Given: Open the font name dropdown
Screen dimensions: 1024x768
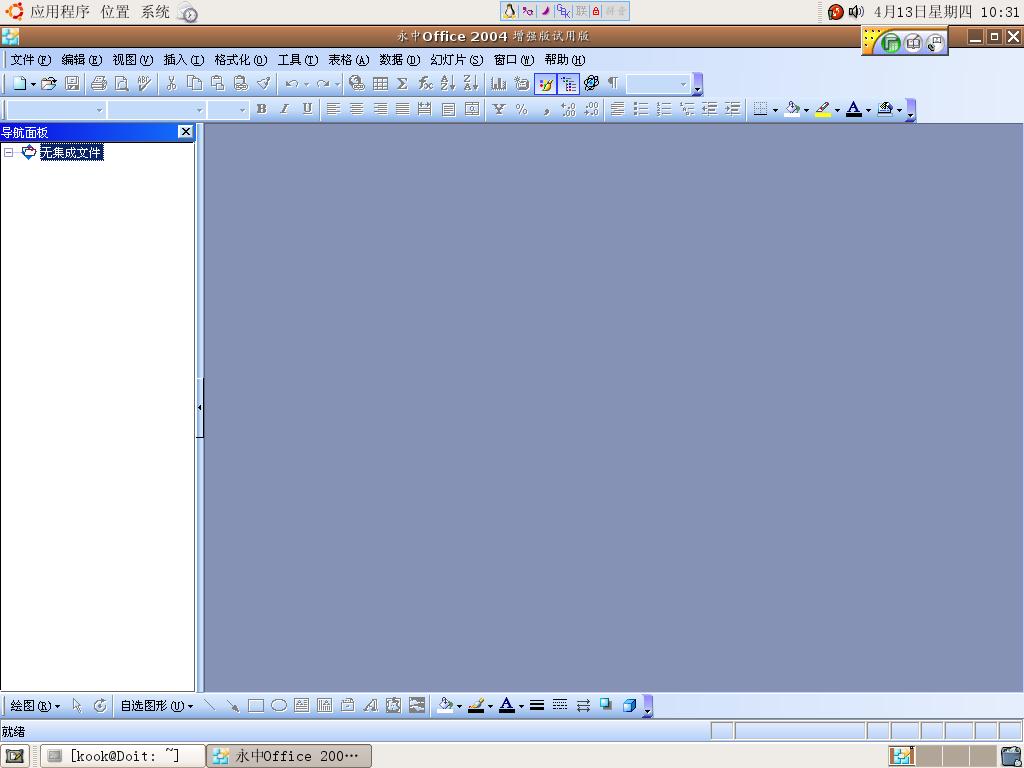Looking at the screenshot, I should pyautogui.click(x=200, y=110).
